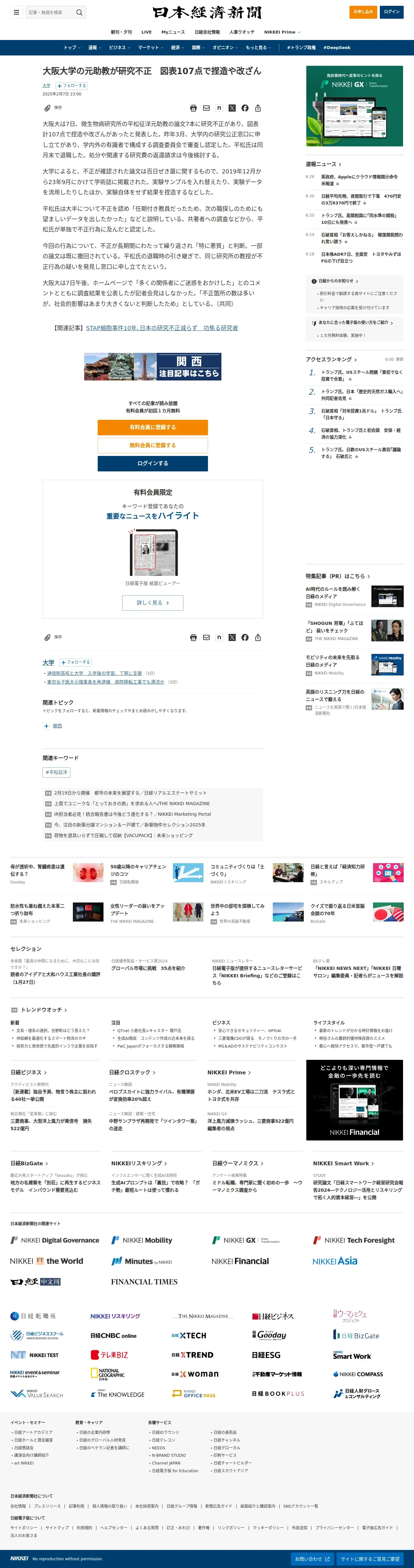Open the share/export icon under article date

[258, 108]
